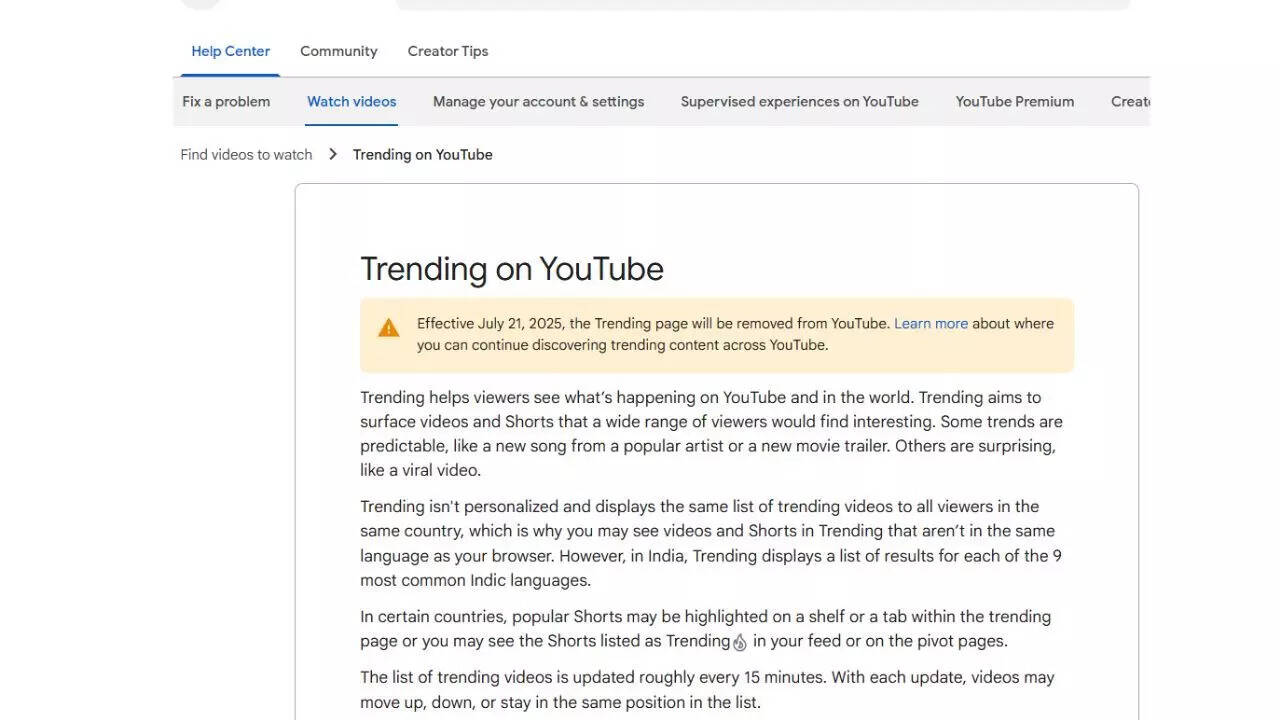The width and height of the screenshot is (1280, 720).
Task: Open the Creator Tips tab
Action: point(447,51)
